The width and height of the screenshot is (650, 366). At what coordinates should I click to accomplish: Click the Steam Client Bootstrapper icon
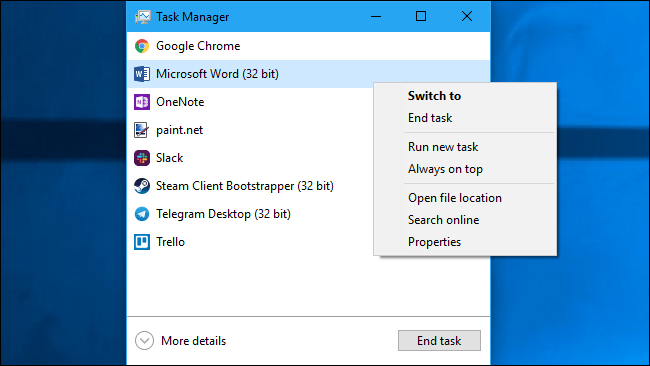click(x=142, y=186)
